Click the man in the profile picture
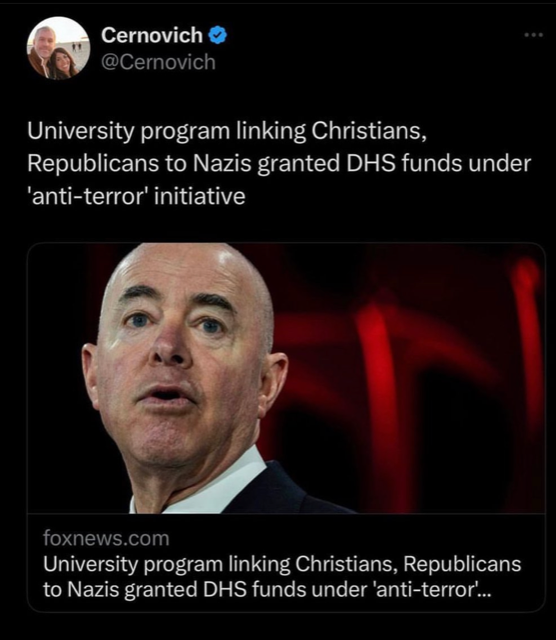Screen dimensions: 556x640 (41, 49)
